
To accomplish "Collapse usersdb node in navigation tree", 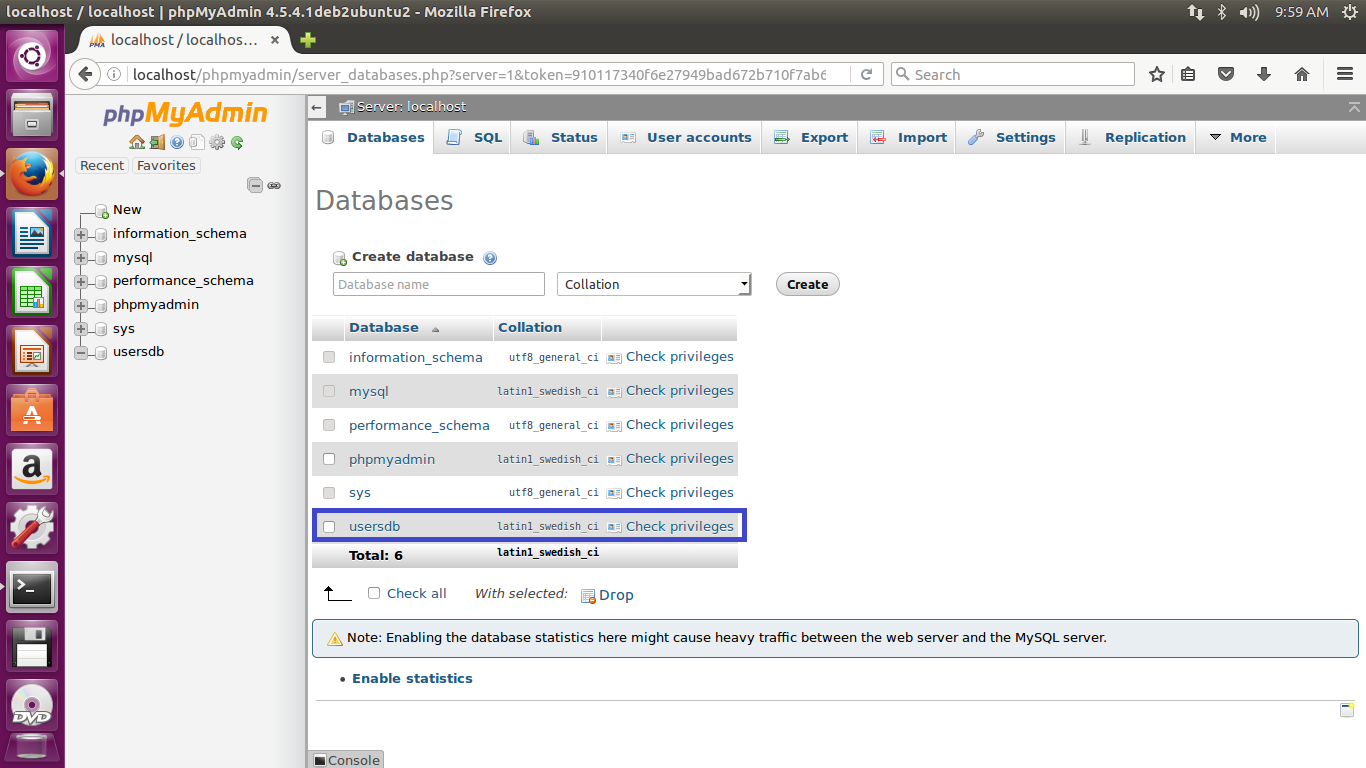I will [81, 353].
